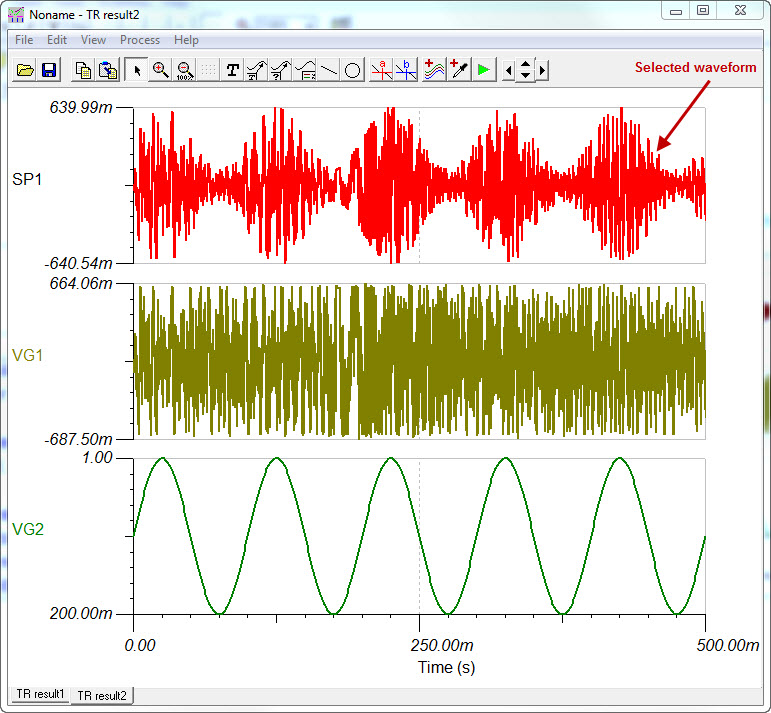
Task: Close the Noname window
Action: [x=740, y=10]
